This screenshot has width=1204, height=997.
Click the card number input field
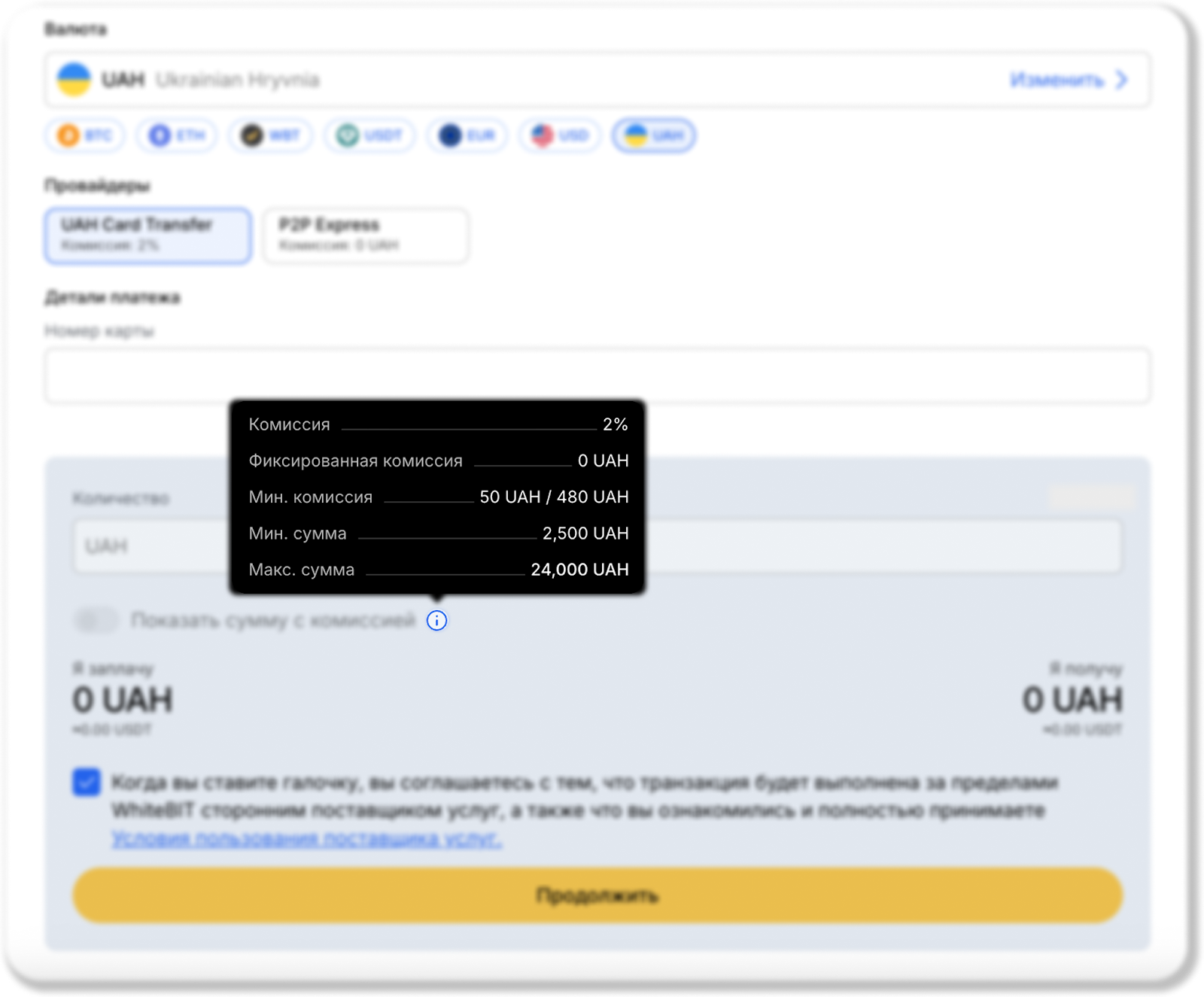(597, 375)
